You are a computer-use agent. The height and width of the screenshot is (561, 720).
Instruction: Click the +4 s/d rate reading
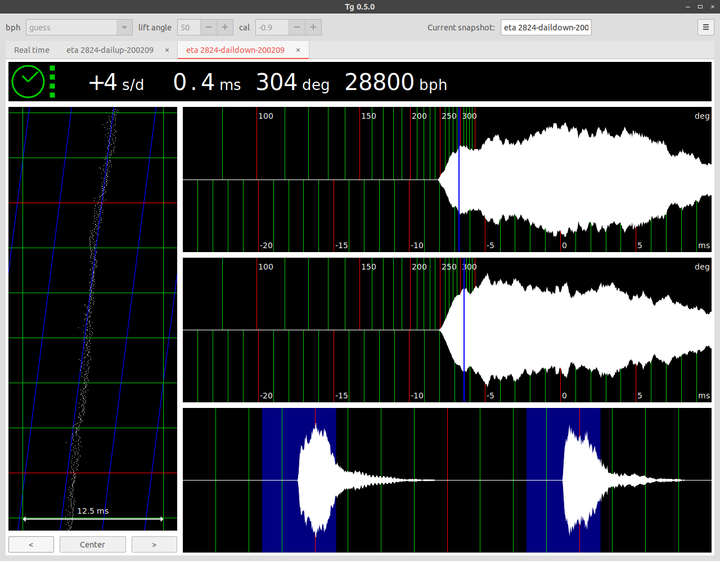point(116,83)
